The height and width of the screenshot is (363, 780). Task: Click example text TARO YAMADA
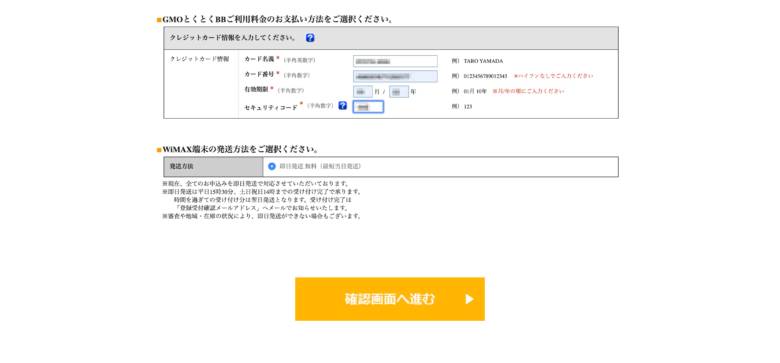(x=483, y=61)
